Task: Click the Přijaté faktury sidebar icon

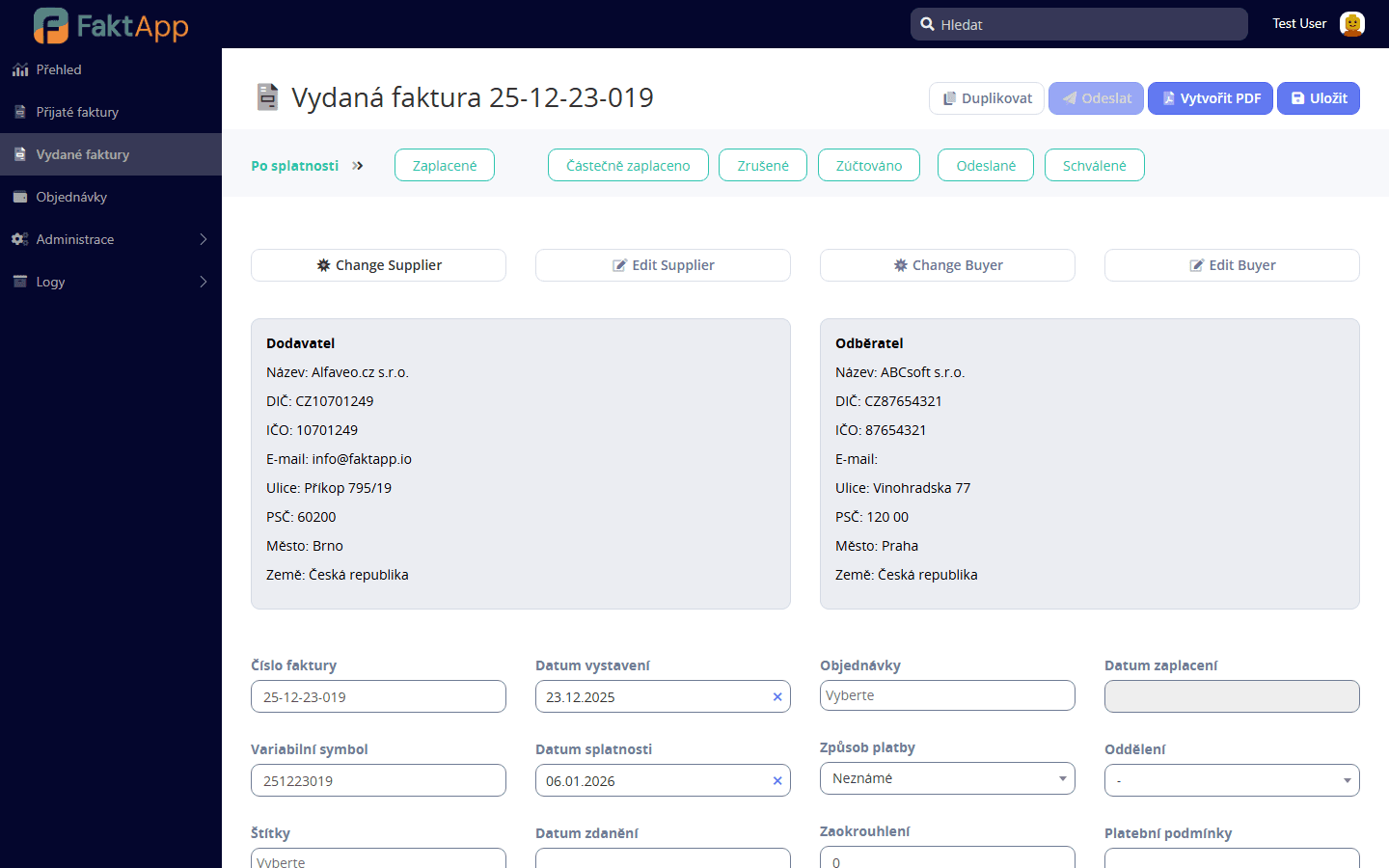Action: coord(19,112)
